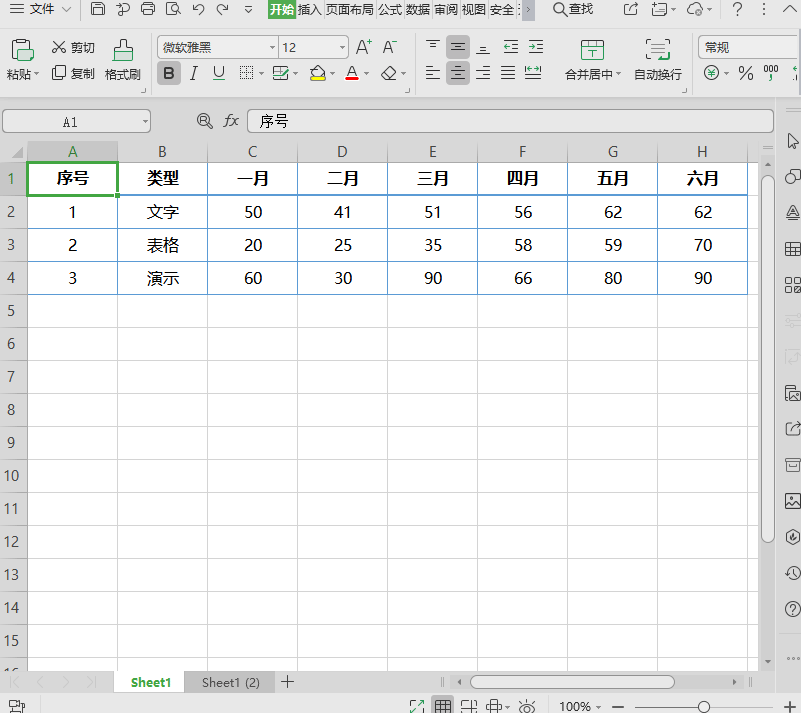The width and height of the screenshot is (801, 713).
Task: Expand the borders dropdown arrow
Action: (262, 74)
